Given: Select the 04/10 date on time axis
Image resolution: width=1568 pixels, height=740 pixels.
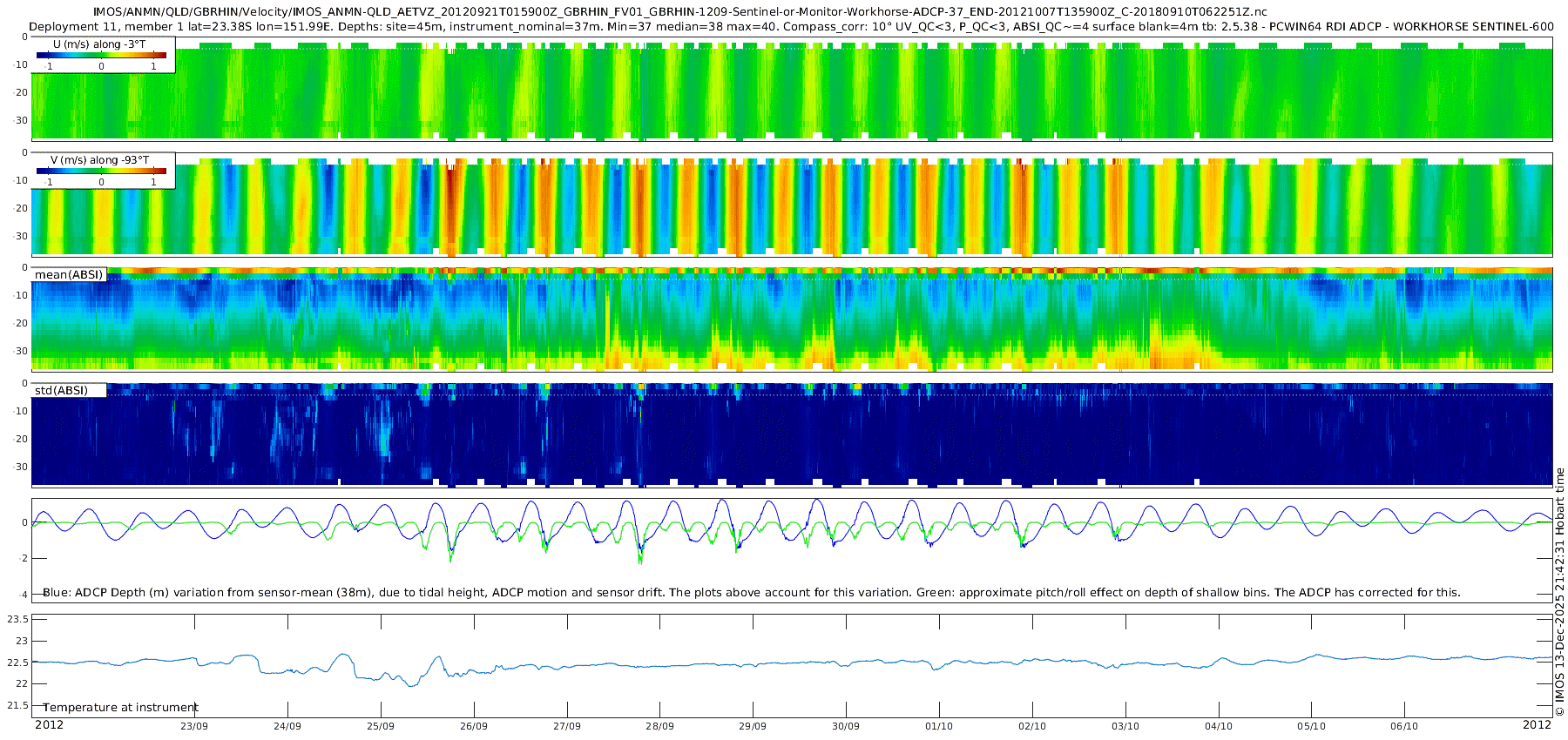Looking at the screenshot, I should point(1218,726).
